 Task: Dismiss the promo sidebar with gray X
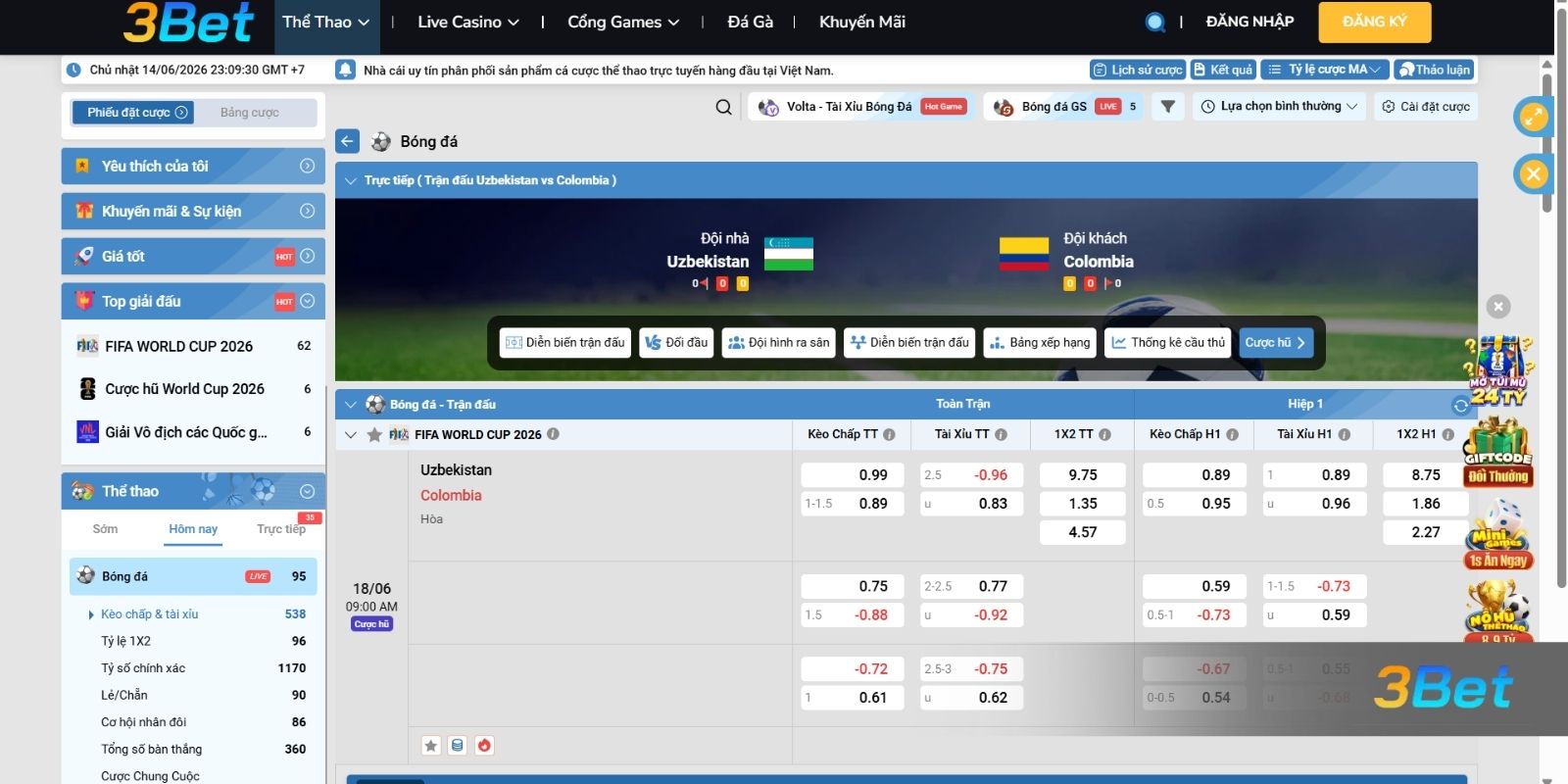[1498, 307]
